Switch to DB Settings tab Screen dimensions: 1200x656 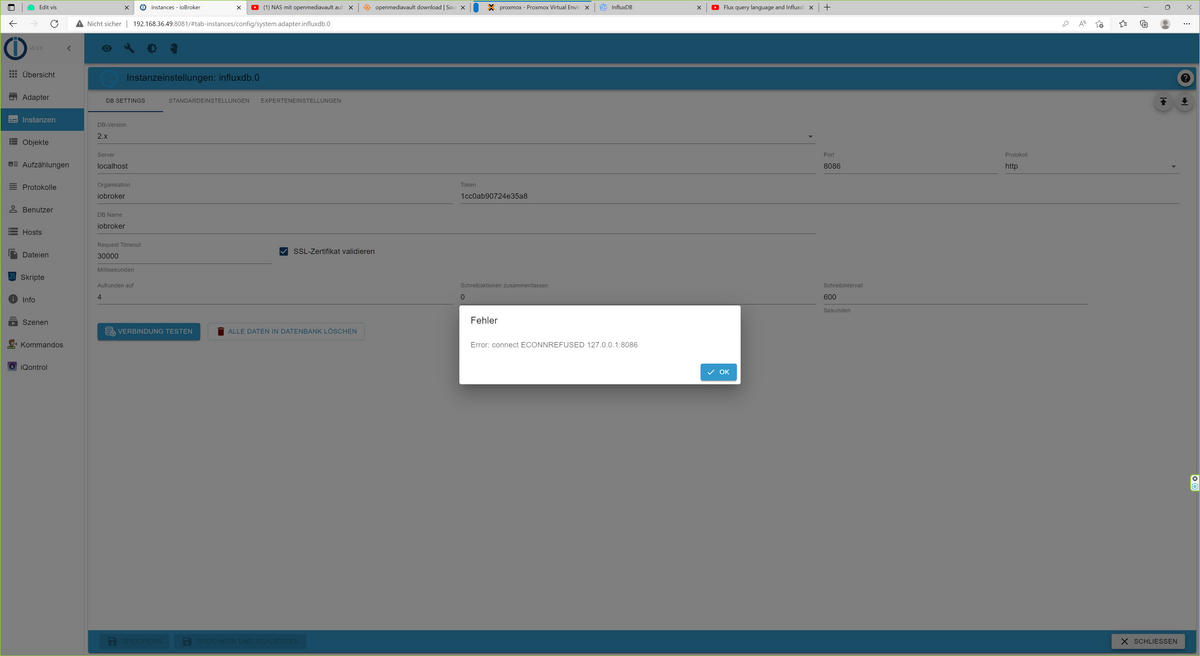[126, 101]
